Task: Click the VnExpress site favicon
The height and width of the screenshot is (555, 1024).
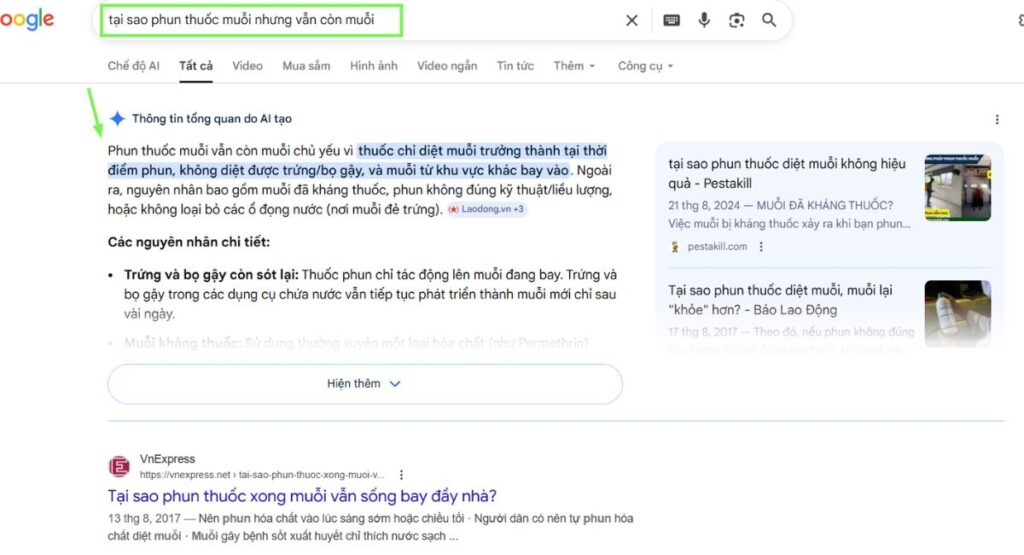Action: (119, 467)
